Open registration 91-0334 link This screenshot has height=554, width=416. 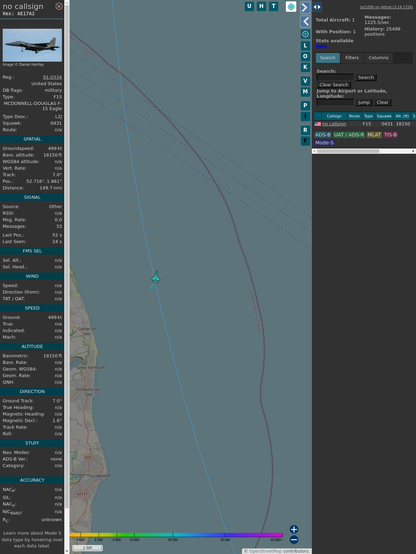52,77
